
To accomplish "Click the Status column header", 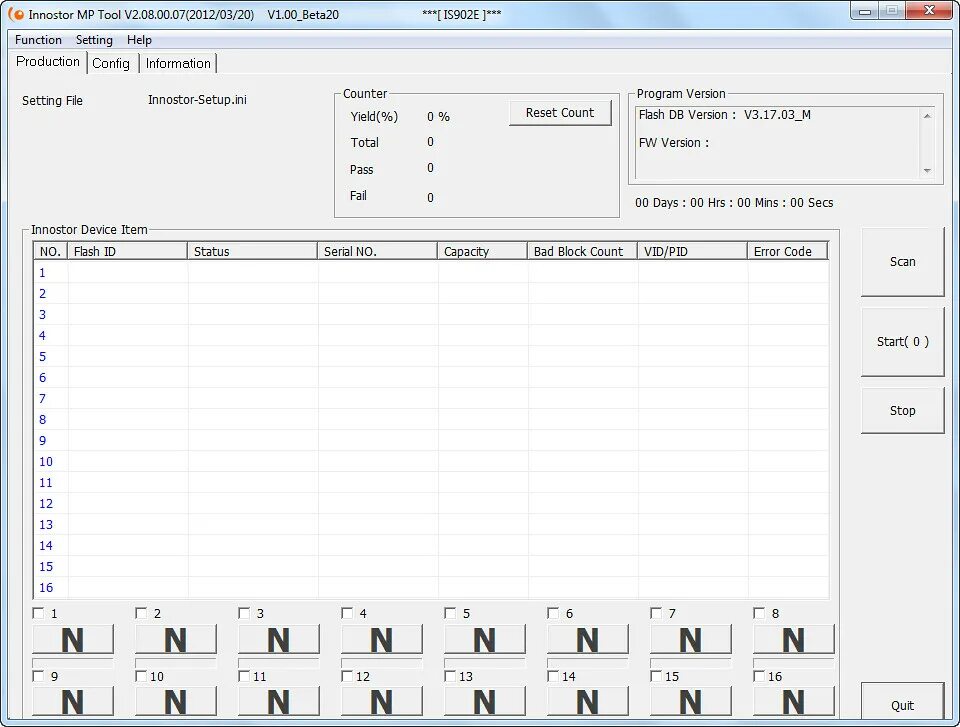I will tap(252, 251).
